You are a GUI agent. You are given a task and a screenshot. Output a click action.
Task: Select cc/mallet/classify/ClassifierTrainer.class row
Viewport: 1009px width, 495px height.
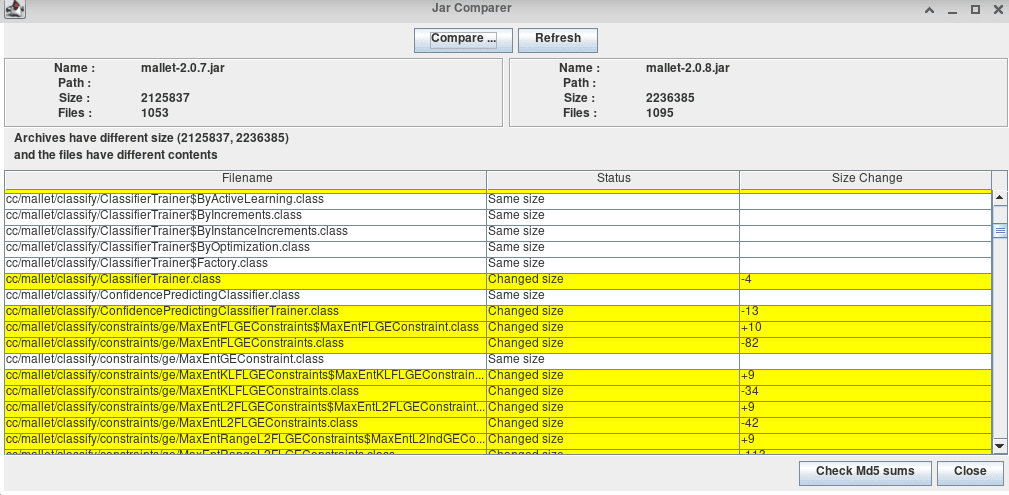click(498, 279)
